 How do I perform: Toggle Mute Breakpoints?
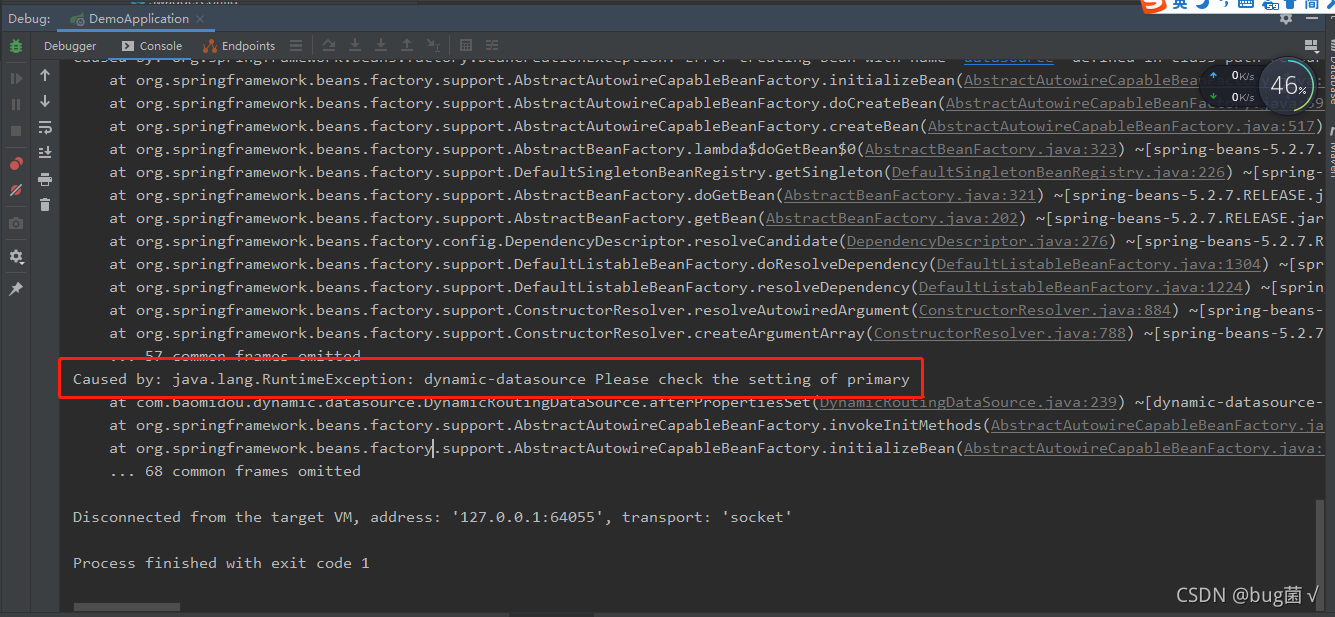pyautogui.click(x=14, y=188)
